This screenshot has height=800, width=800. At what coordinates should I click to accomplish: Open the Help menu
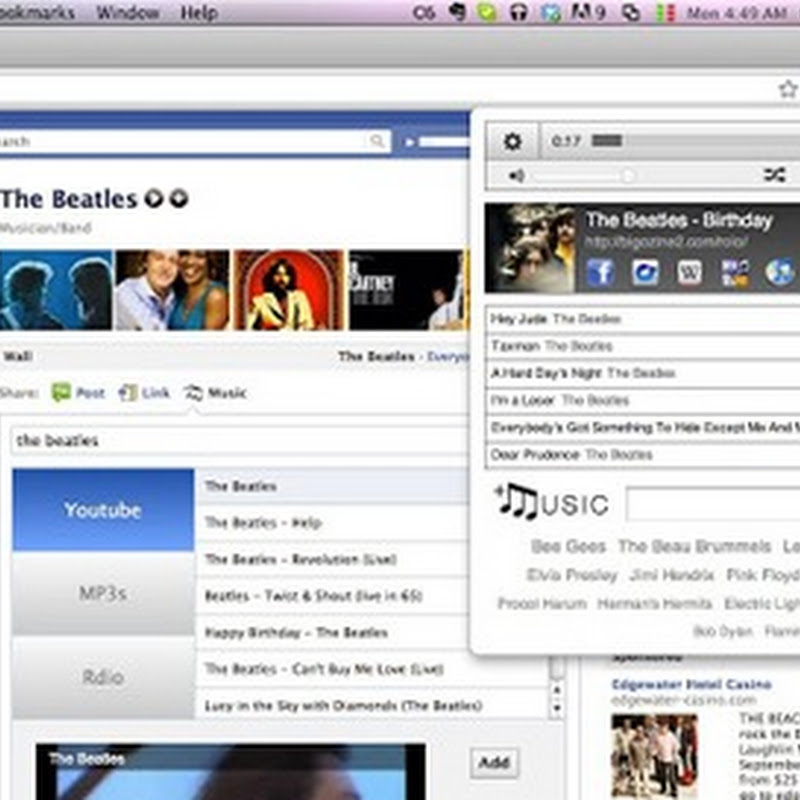[x=199, y=13]
